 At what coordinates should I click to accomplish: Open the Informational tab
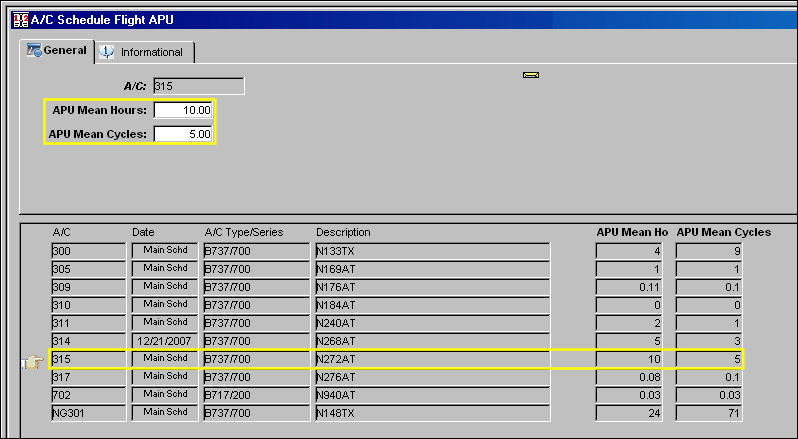[x=145, y=52]
